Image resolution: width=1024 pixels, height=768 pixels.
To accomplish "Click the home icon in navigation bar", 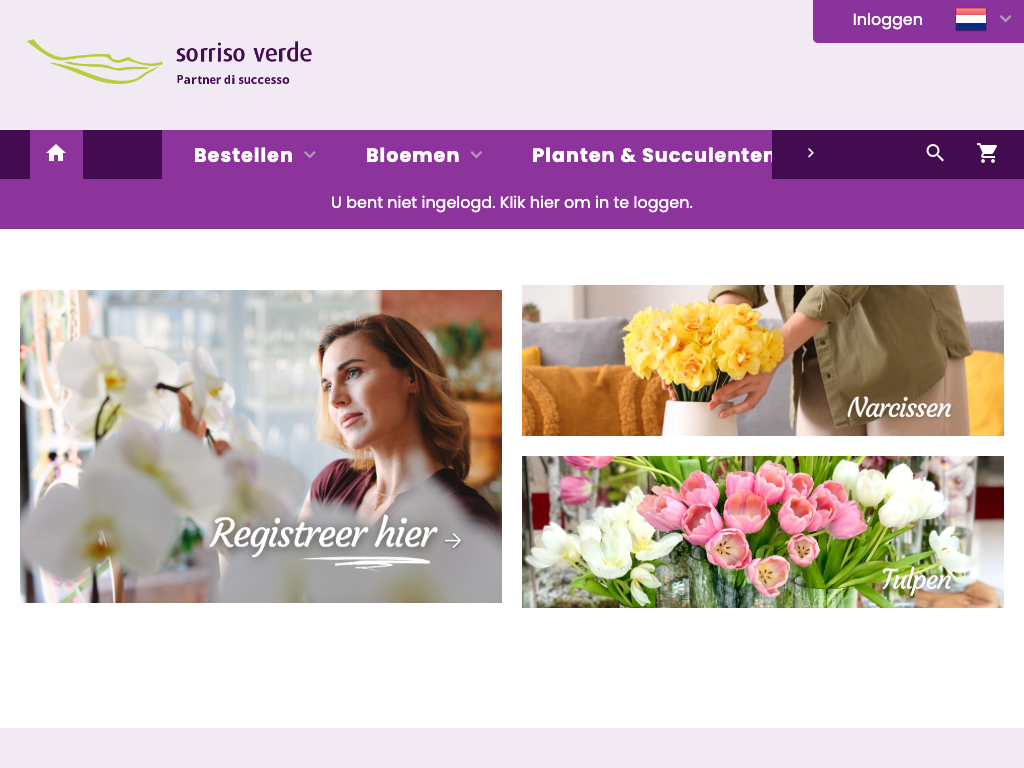I will tap(56, 153).
